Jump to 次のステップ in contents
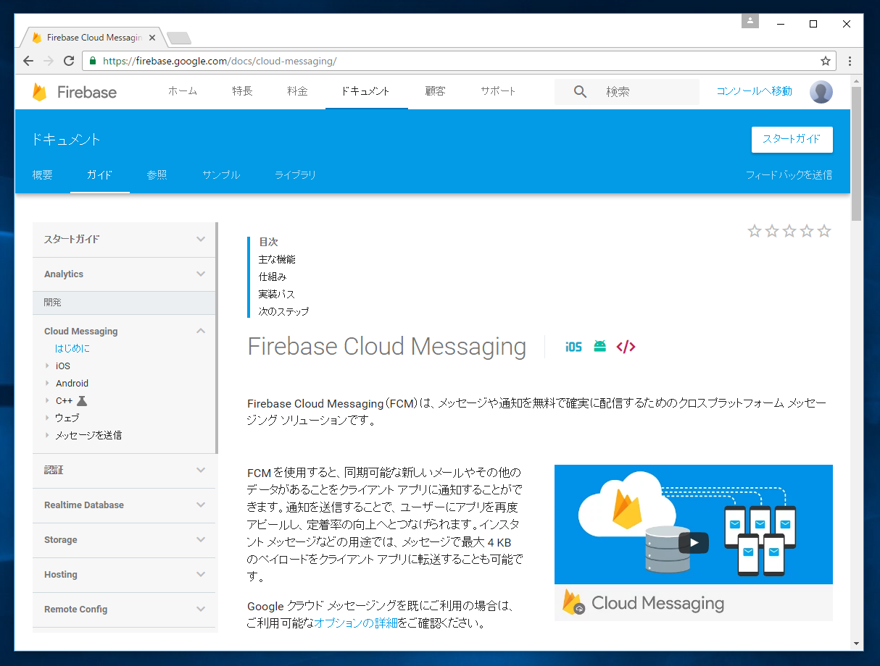The width and height of the screenshot is (880, 666). pos(283,311)
